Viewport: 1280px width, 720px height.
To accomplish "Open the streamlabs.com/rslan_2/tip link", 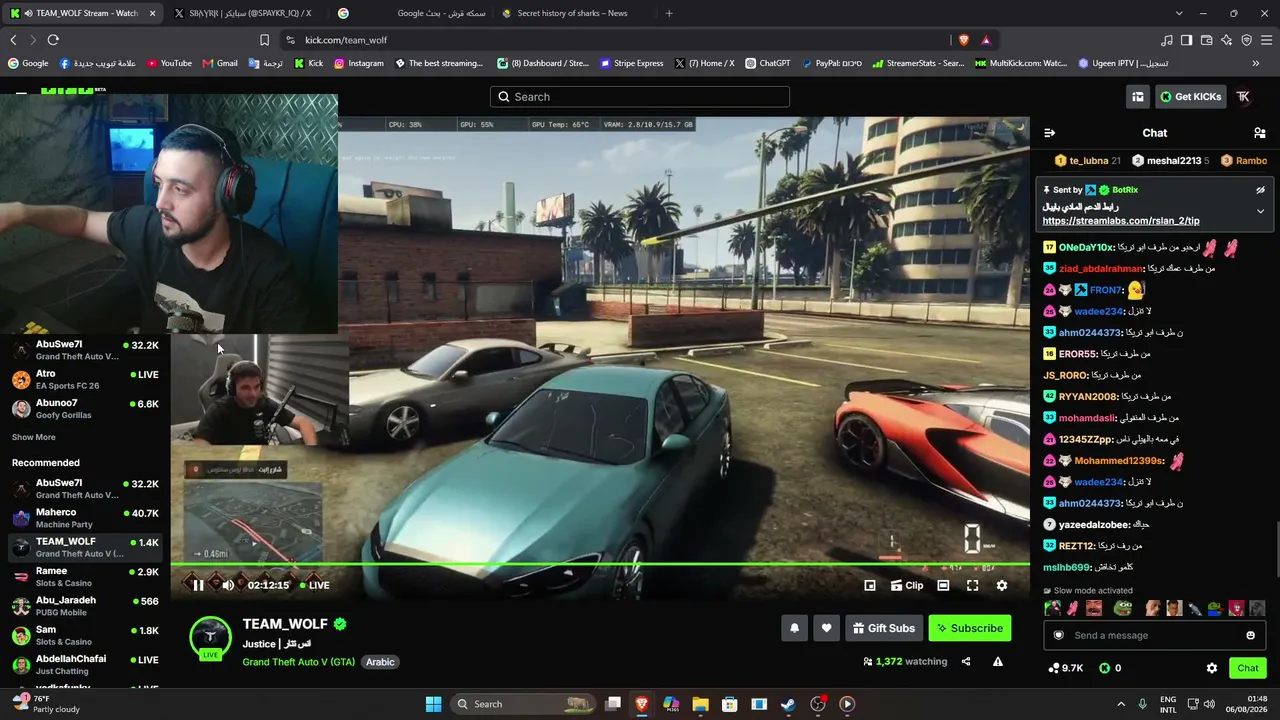I will point(1120,221).
